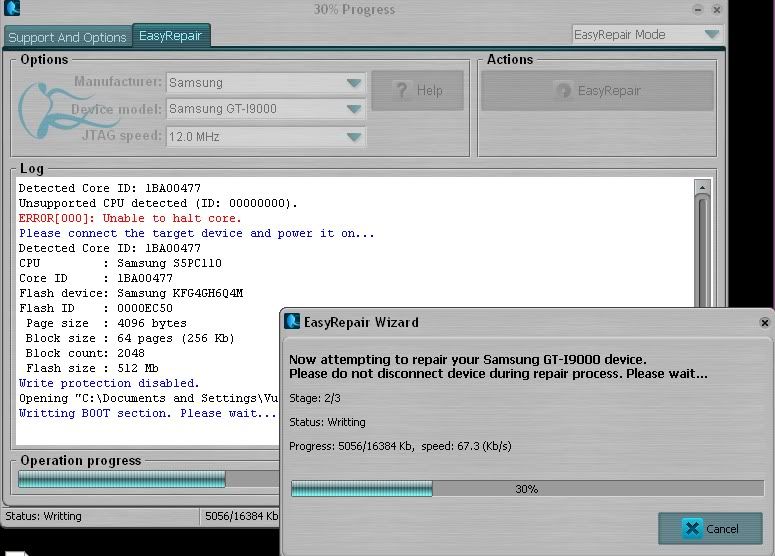
Task: Click 'Write protection disabled.' log line
Action: tap(109, 383)
